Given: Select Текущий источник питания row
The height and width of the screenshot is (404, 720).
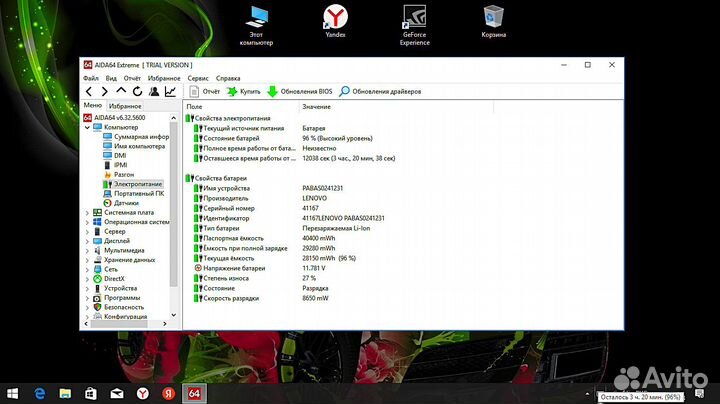Looking at the screenshot, I should tap(259, 129).
